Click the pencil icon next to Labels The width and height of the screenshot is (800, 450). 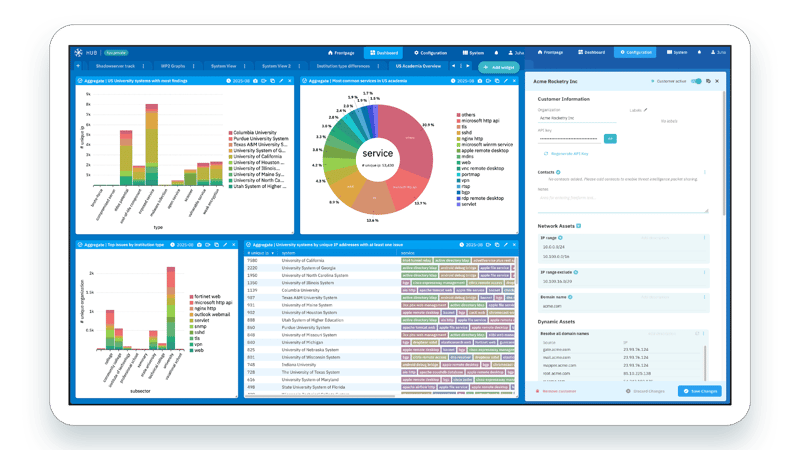pos(645,110)
